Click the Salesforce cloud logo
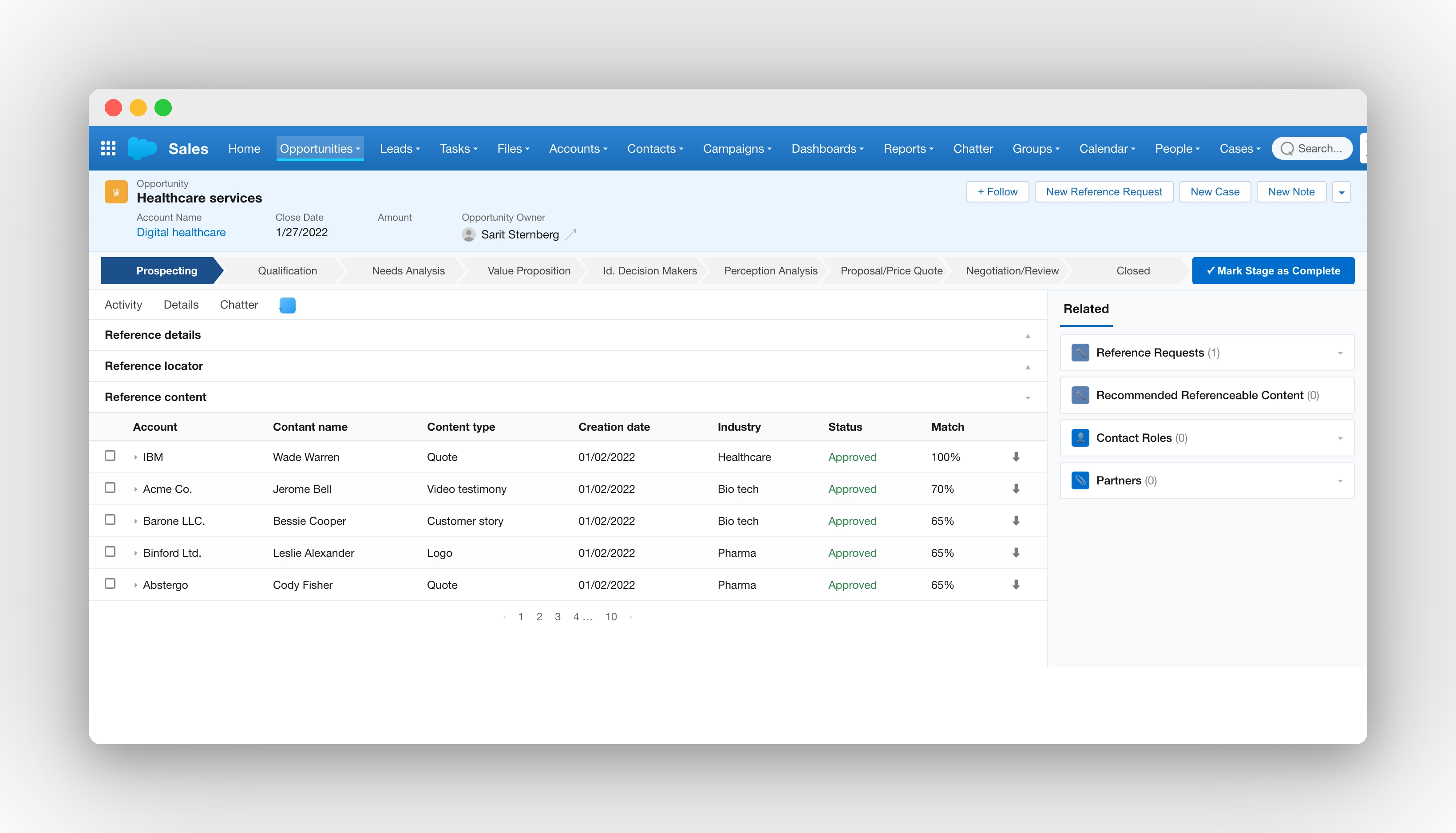Screen dimensions: 1456x833 [142, 148]
